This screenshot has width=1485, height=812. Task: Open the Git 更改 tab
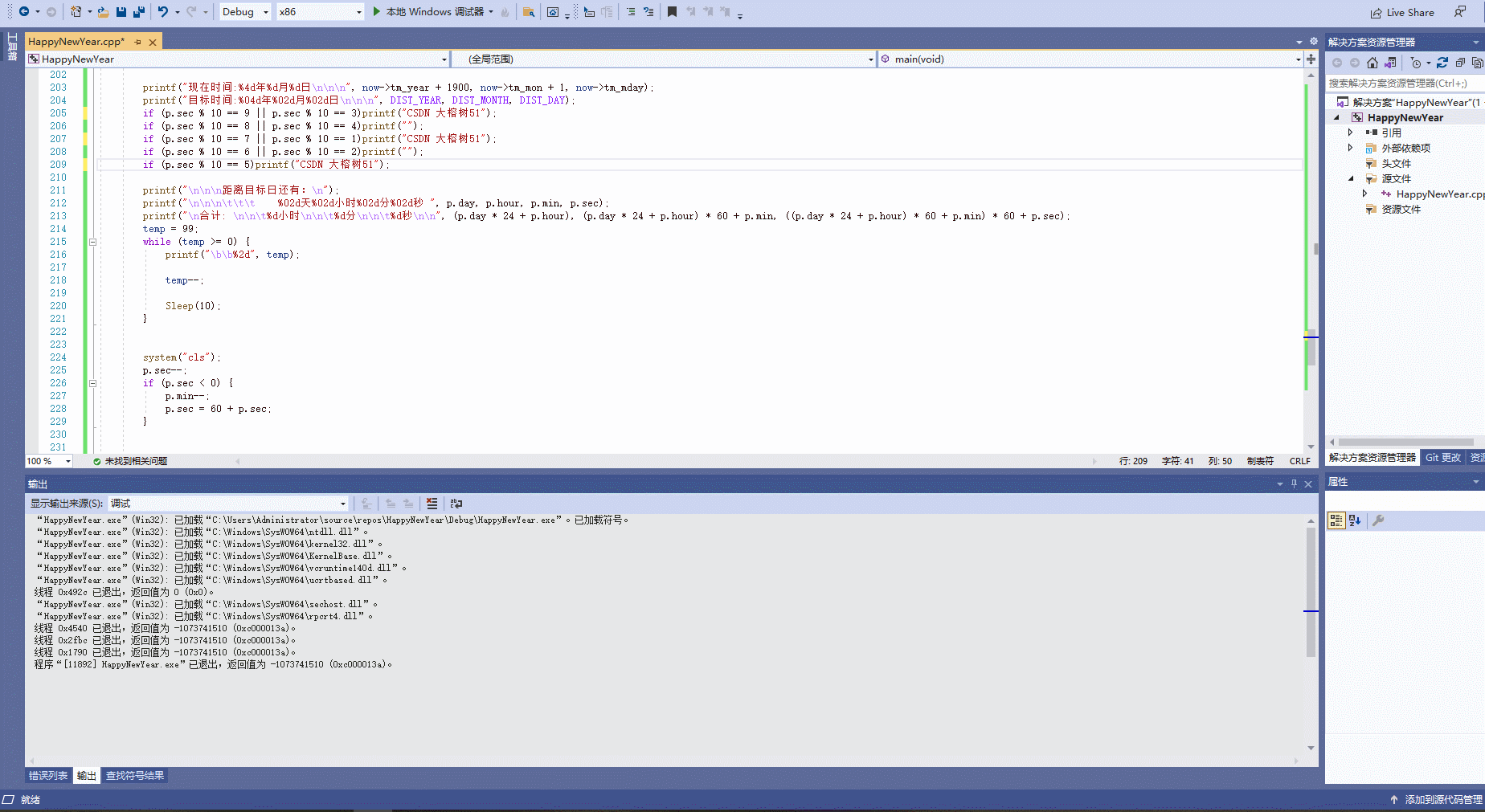tap(1442, 457)
